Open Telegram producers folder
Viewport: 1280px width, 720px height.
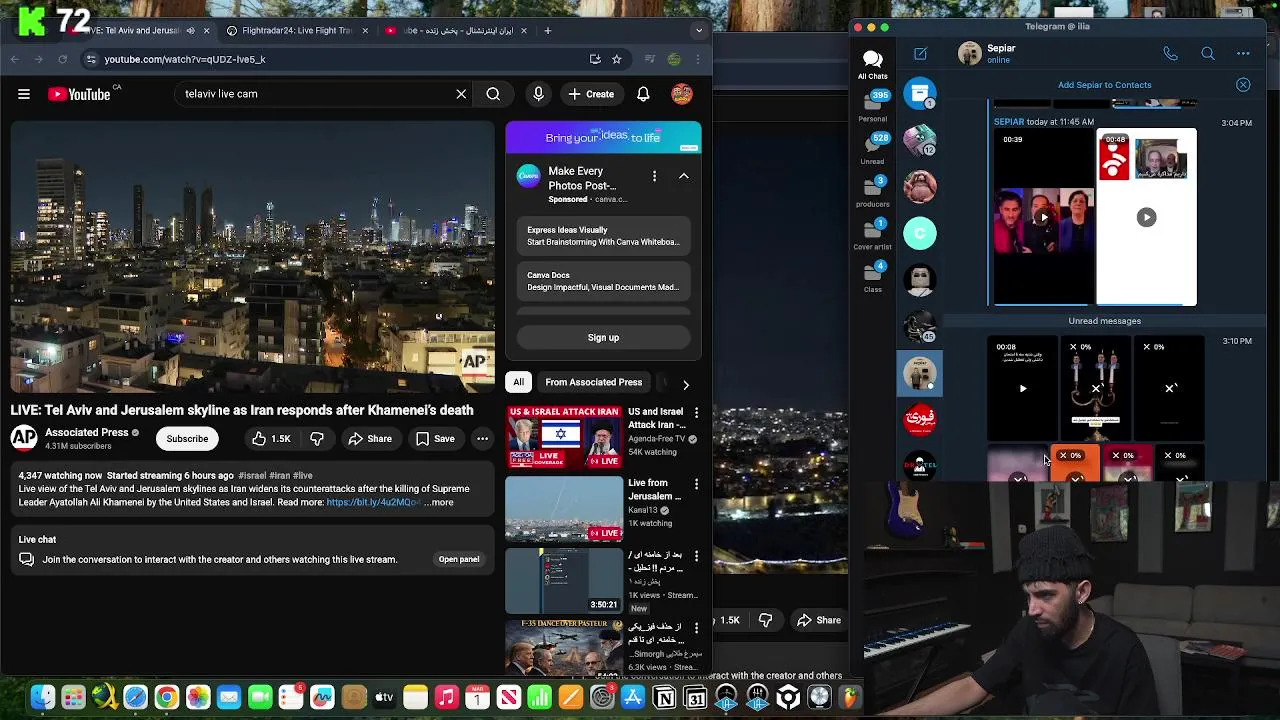(872, 191)
